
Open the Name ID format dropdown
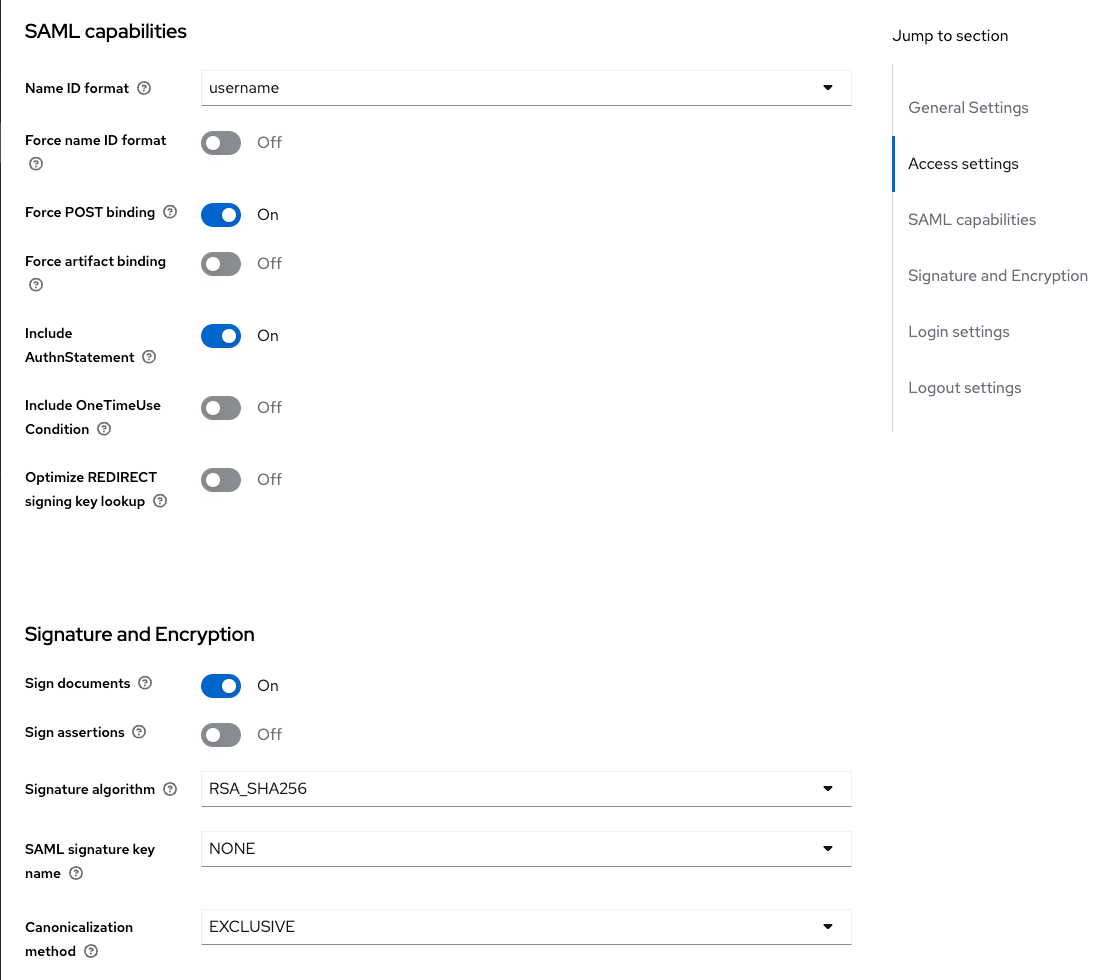click(x=526, y=88)
